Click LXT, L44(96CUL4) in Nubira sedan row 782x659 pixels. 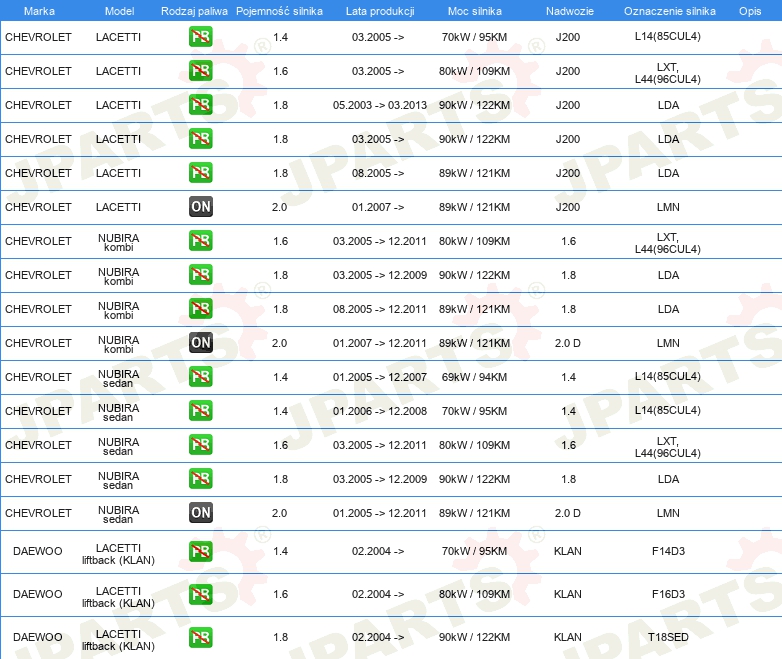pyautogui.click(x=668, y=447)
